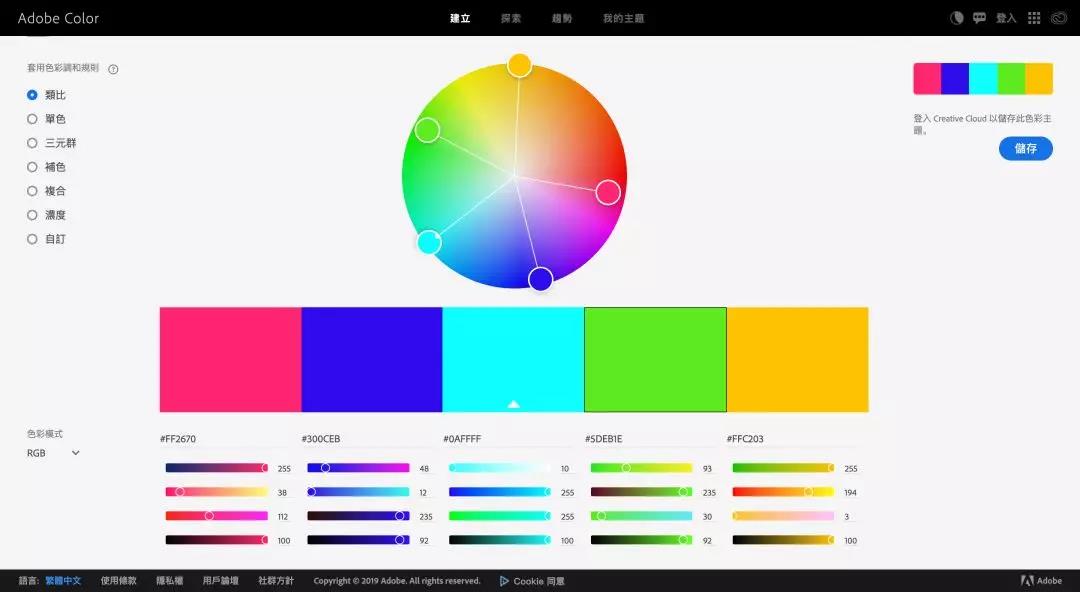Select the pink #FF2670 large swatch
This screenshot has width=1080, height=592.
[x=231, y=360]
